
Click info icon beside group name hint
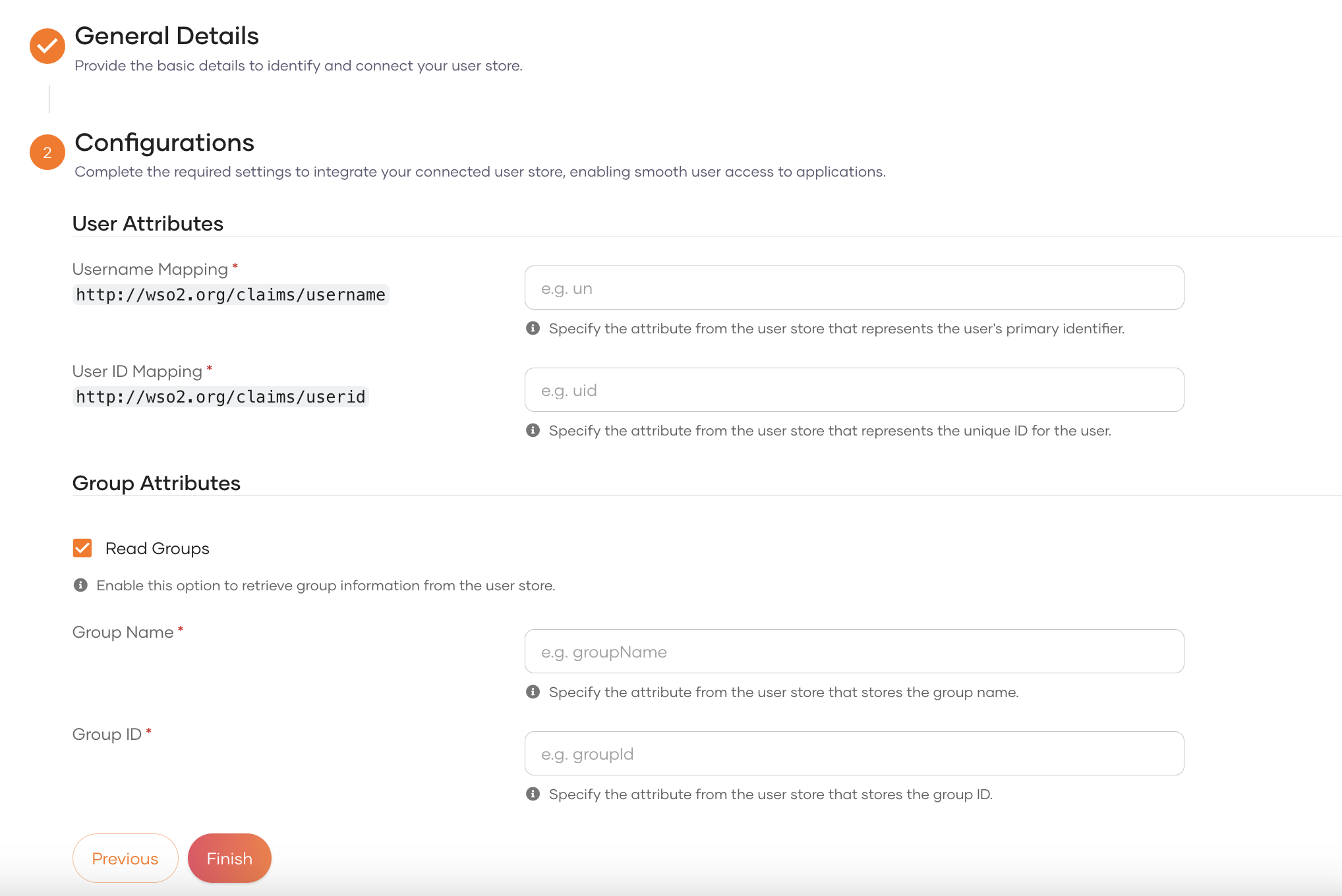[x=533, y=692]
